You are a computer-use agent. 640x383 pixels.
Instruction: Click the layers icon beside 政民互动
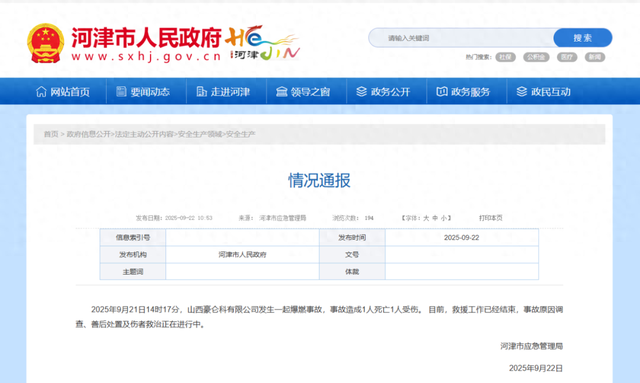(x=522, y=91)
